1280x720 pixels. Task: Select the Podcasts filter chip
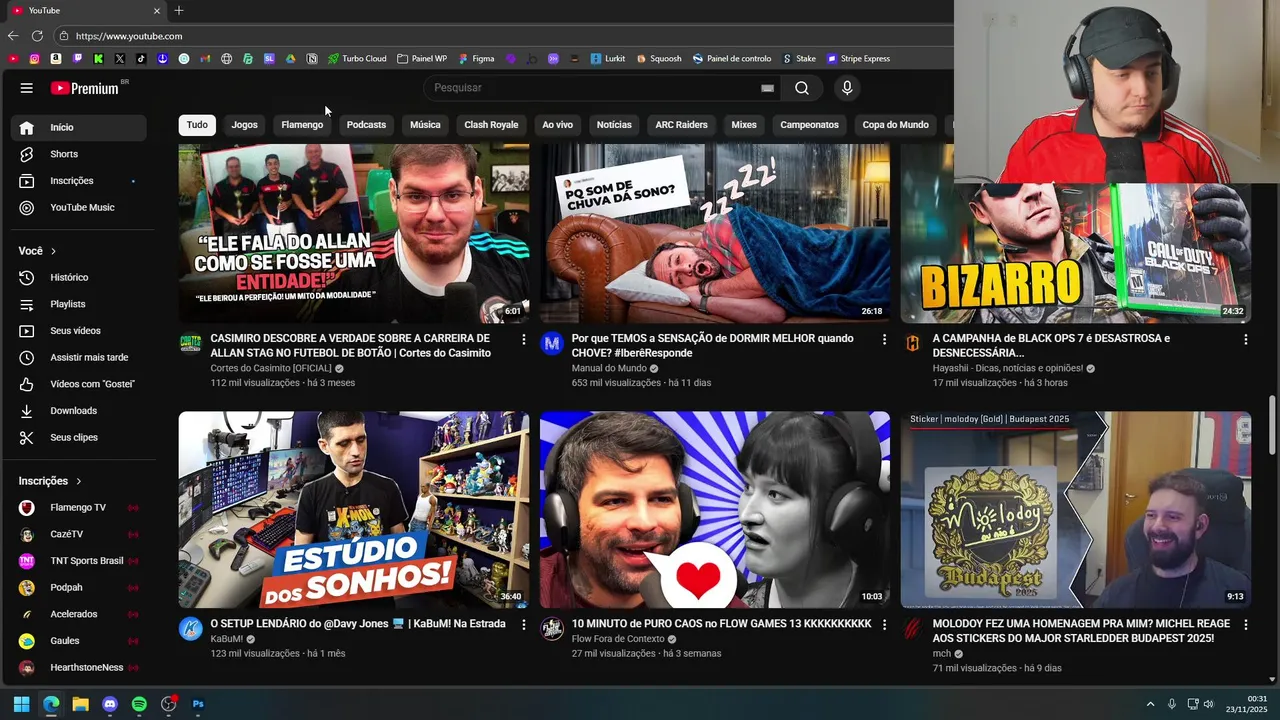(366, 125)
